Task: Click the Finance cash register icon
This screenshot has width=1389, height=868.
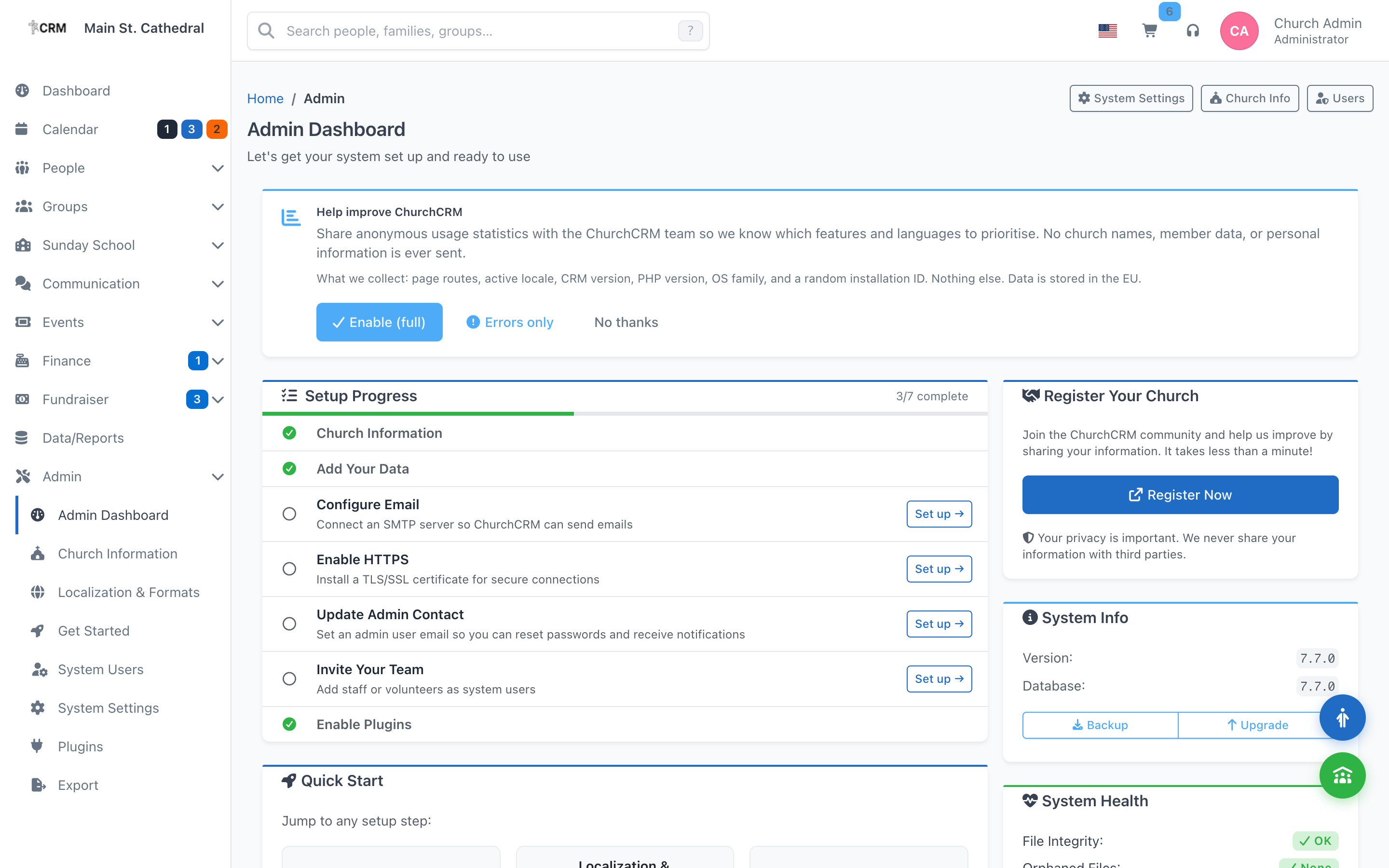Action: click(22, 361)
